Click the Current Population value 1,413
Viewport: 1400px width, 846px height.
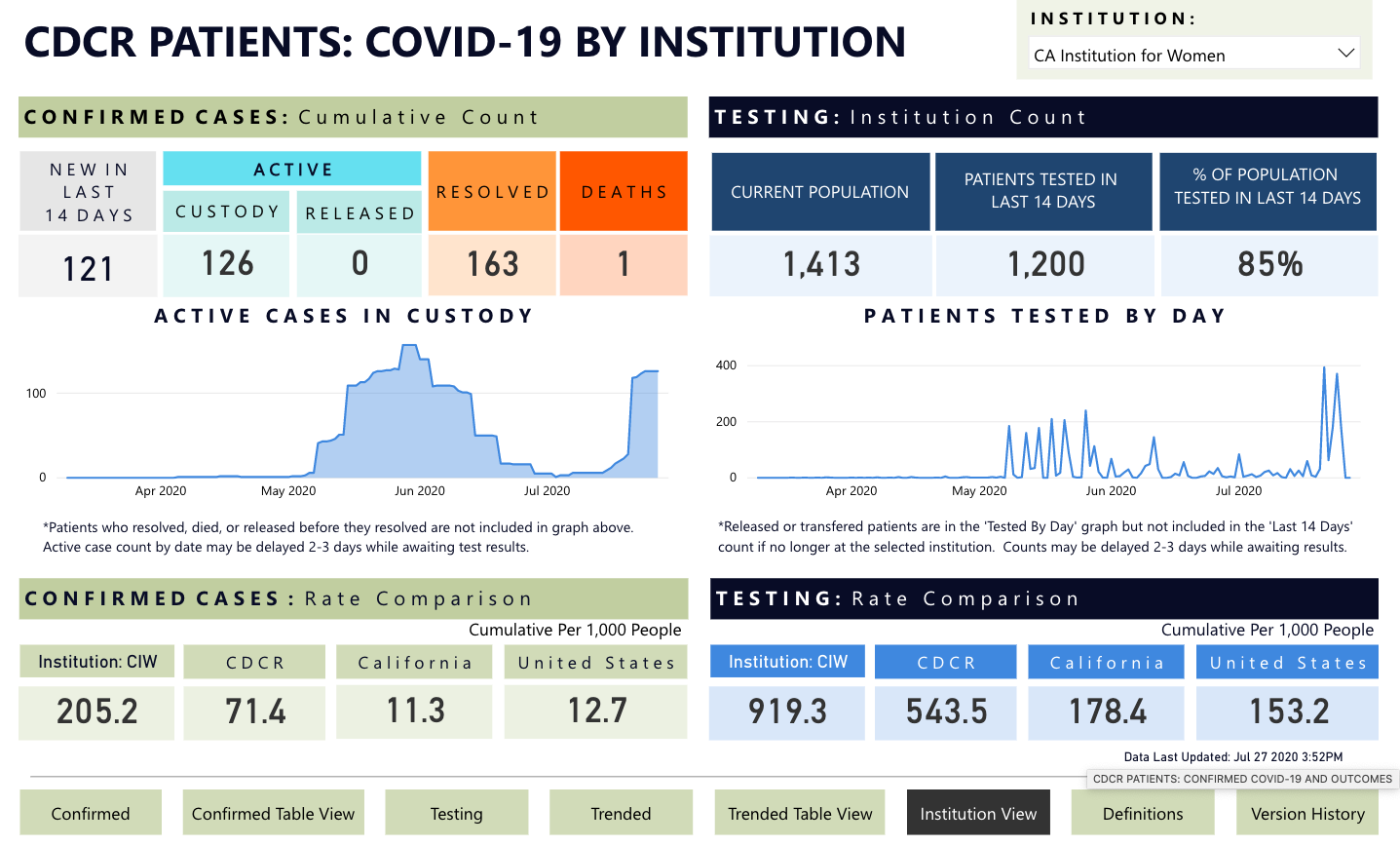coord(820,264)
